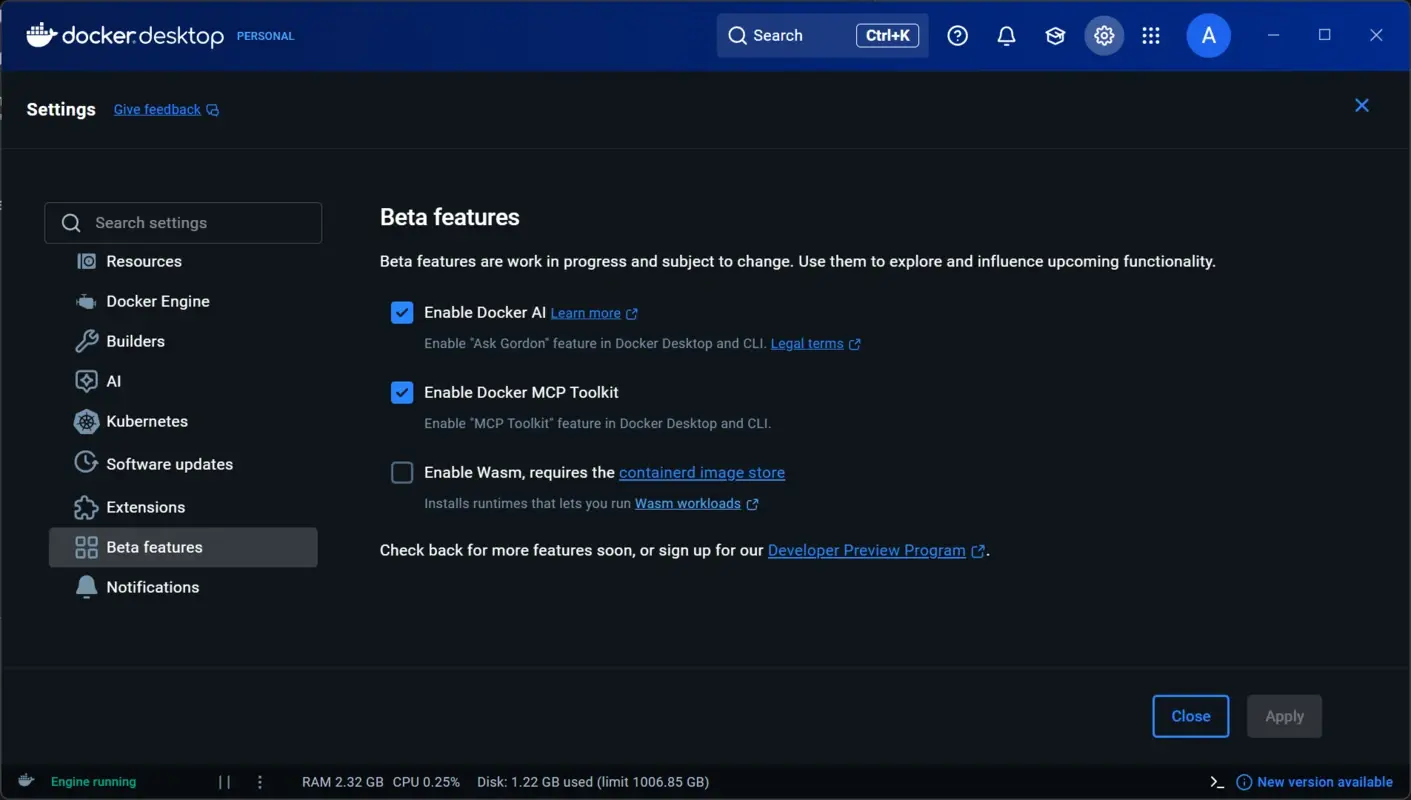Switch to the Software updates section
1411x800 pixels.
(x=168, y=463)
